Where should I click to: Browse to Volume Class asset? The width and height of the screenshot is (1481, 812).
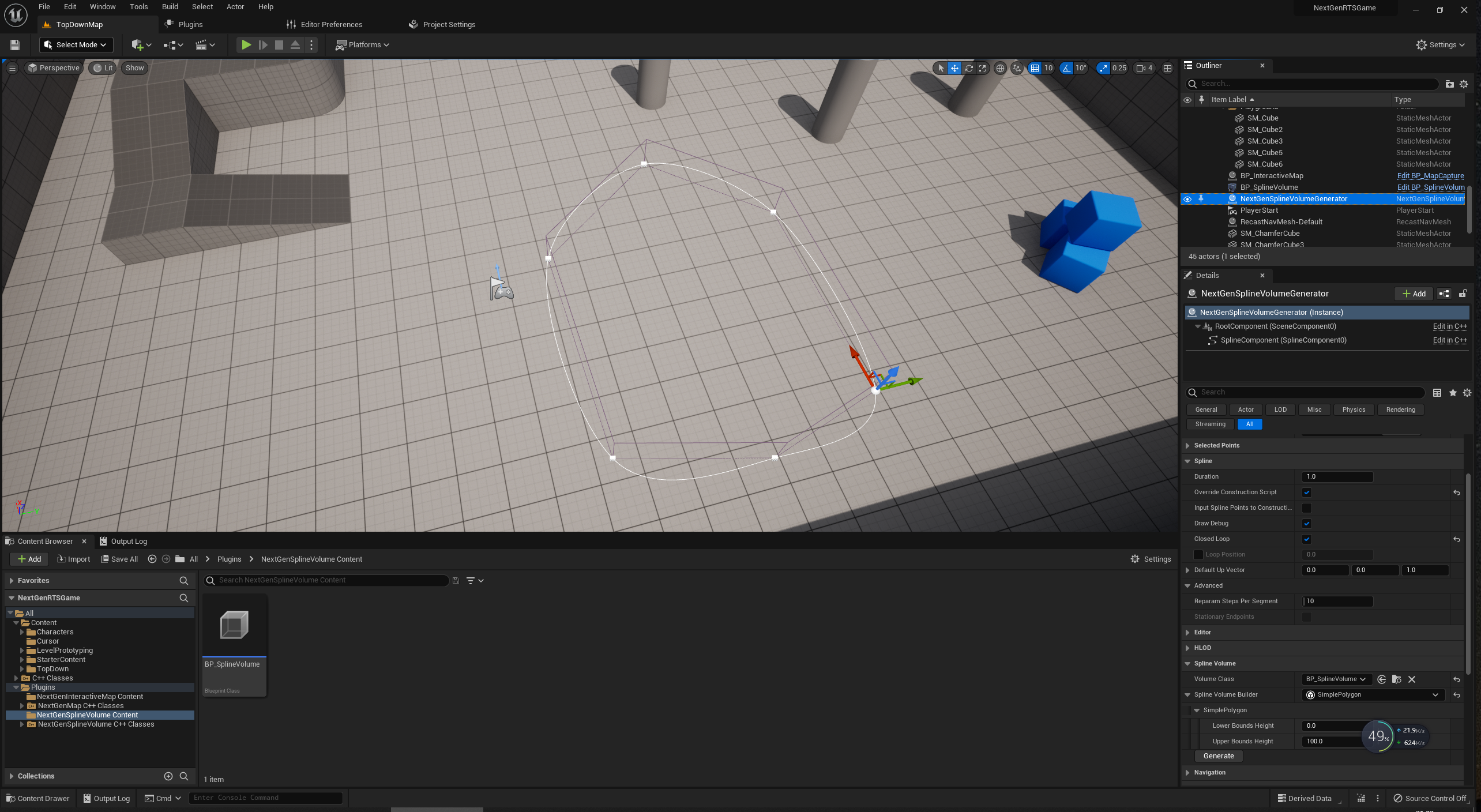[1397, 679]
